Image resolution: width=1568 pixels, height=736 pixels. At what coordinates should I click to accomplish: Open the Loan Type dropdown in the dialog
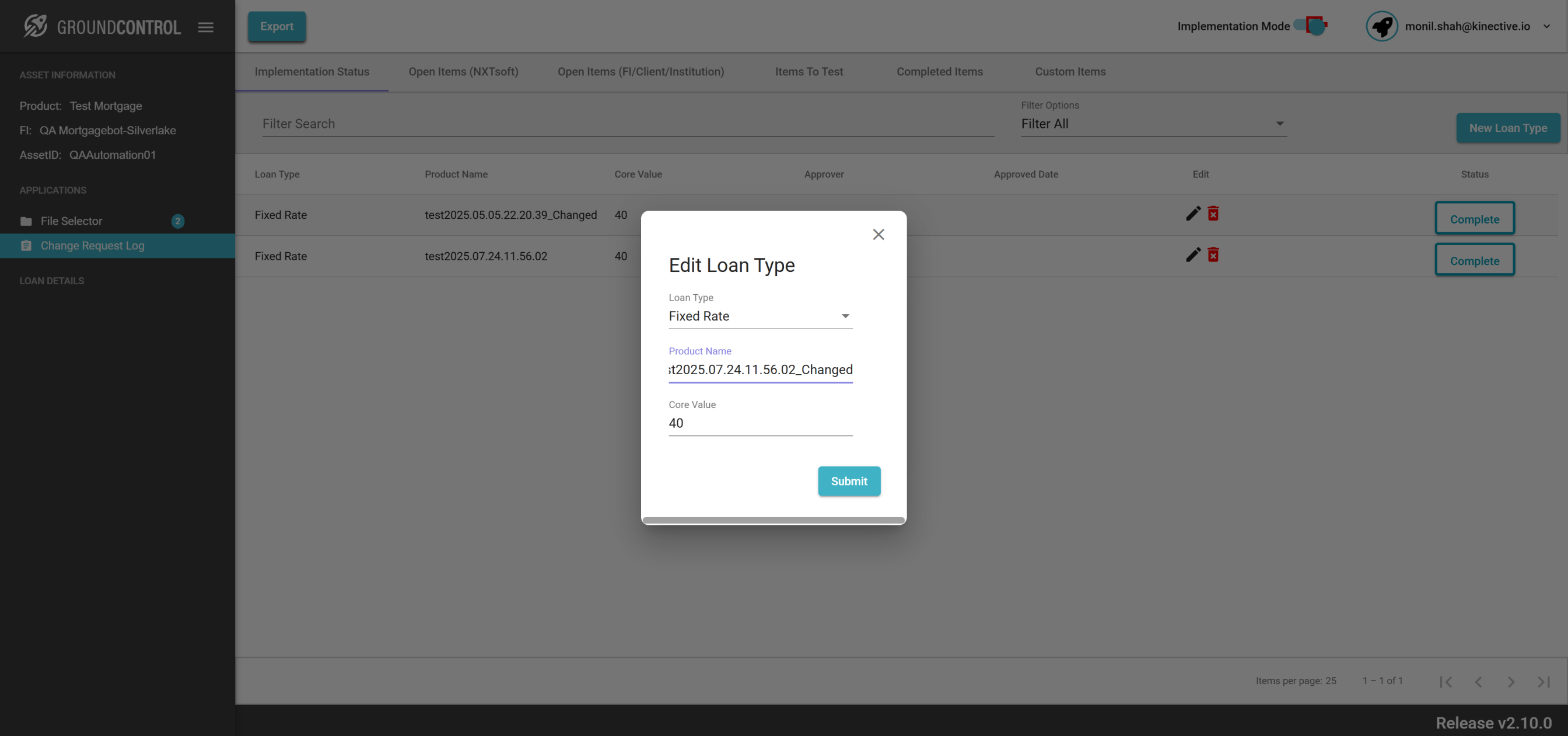click(x=759, y=316)
